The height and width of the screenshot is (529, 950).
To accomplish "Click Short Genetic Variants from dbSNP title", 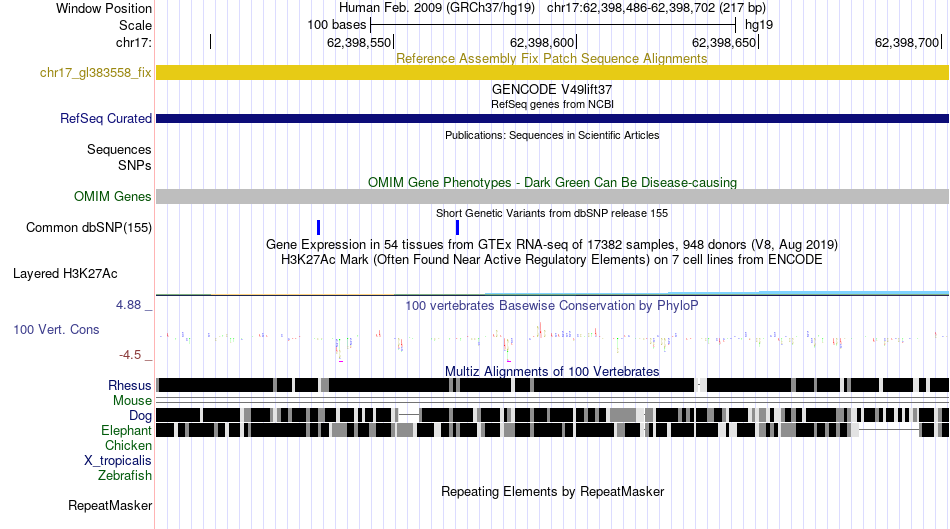I will pos(552,213).
